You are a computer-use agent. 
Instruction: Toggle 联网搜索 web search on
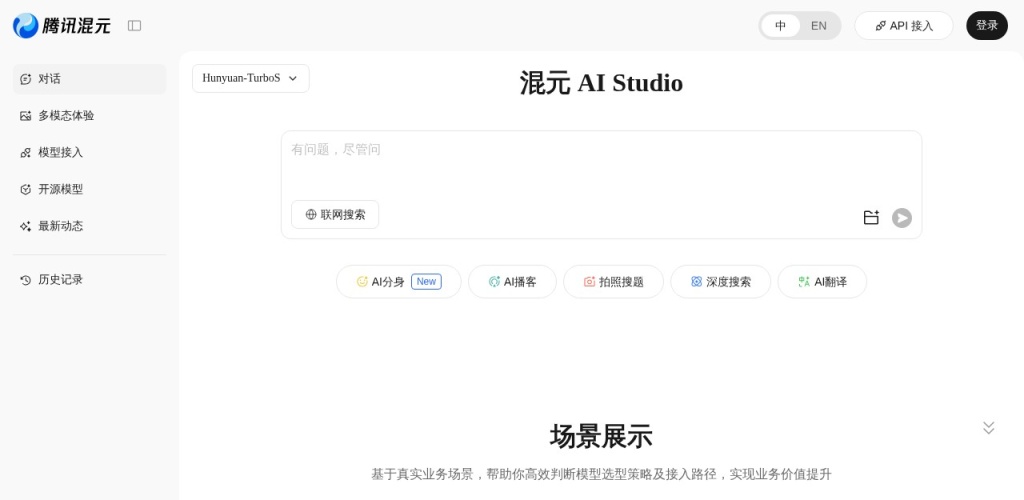335,214
